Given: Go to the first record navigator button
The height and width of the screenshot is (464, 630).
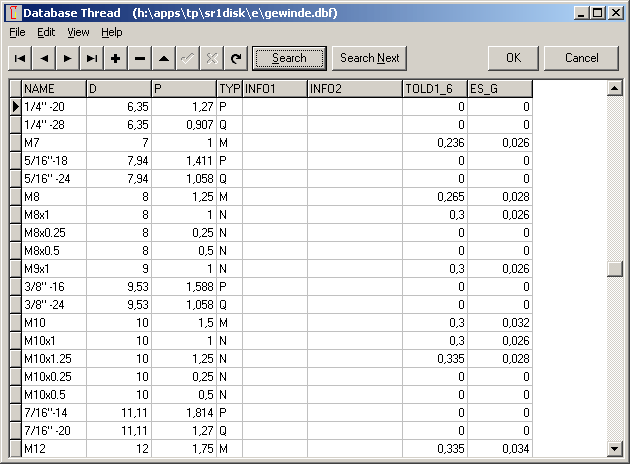Looking at the screenshot, I should point(20,58).
